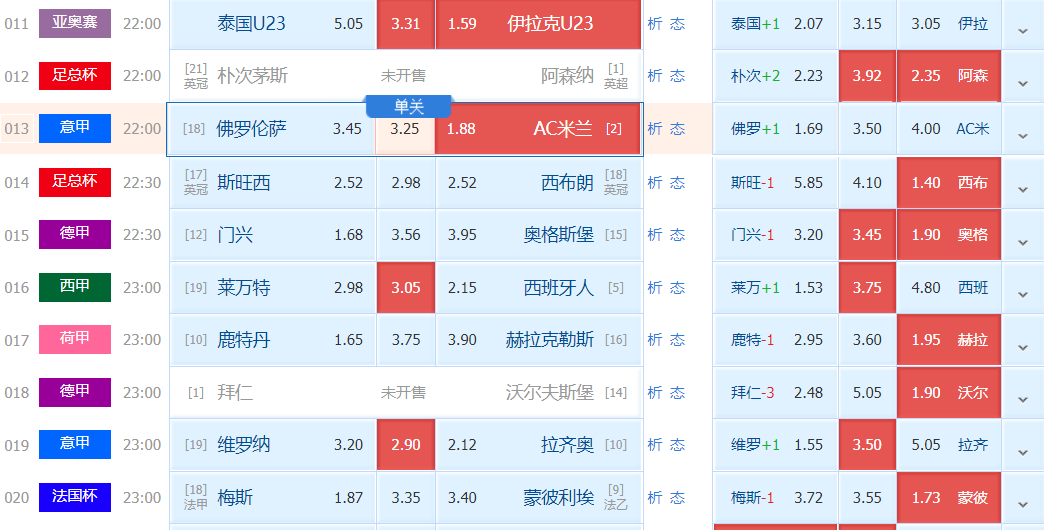
Task: Deselect 伊拉克U23 win odds 1.59
Action: [x=538, y=24]
